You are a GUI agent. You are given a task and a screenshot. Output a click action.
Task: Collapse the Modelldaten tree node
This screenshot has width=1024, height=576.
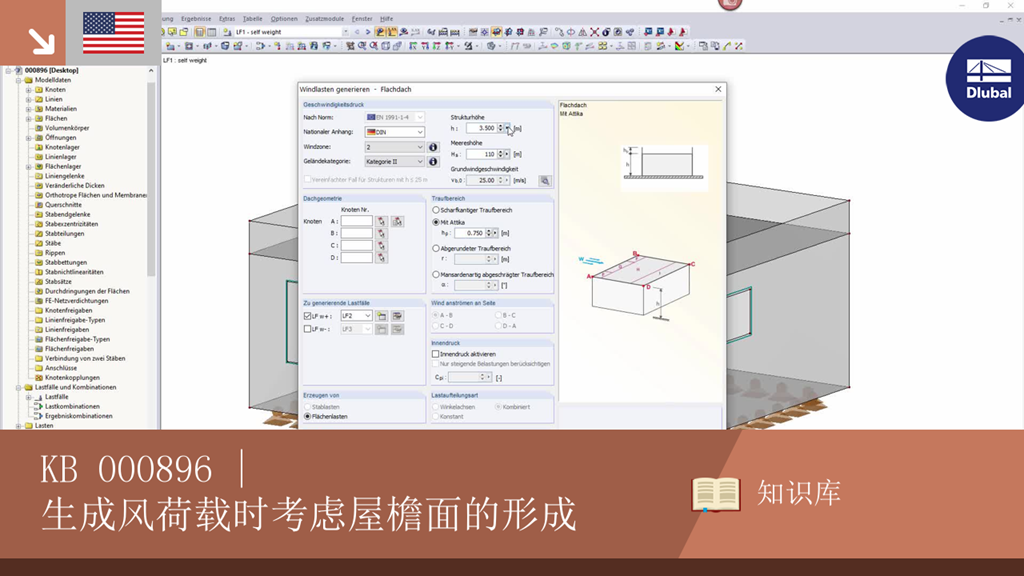18,80
